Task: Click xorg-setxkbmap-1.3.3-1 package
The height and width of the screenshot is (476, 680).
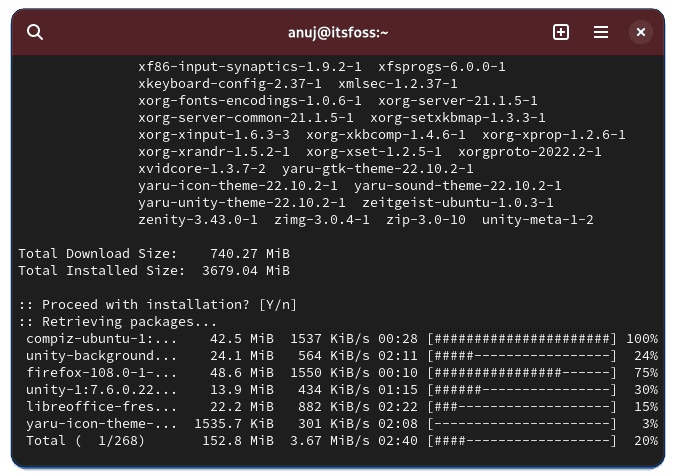Action: coord(458,117)
